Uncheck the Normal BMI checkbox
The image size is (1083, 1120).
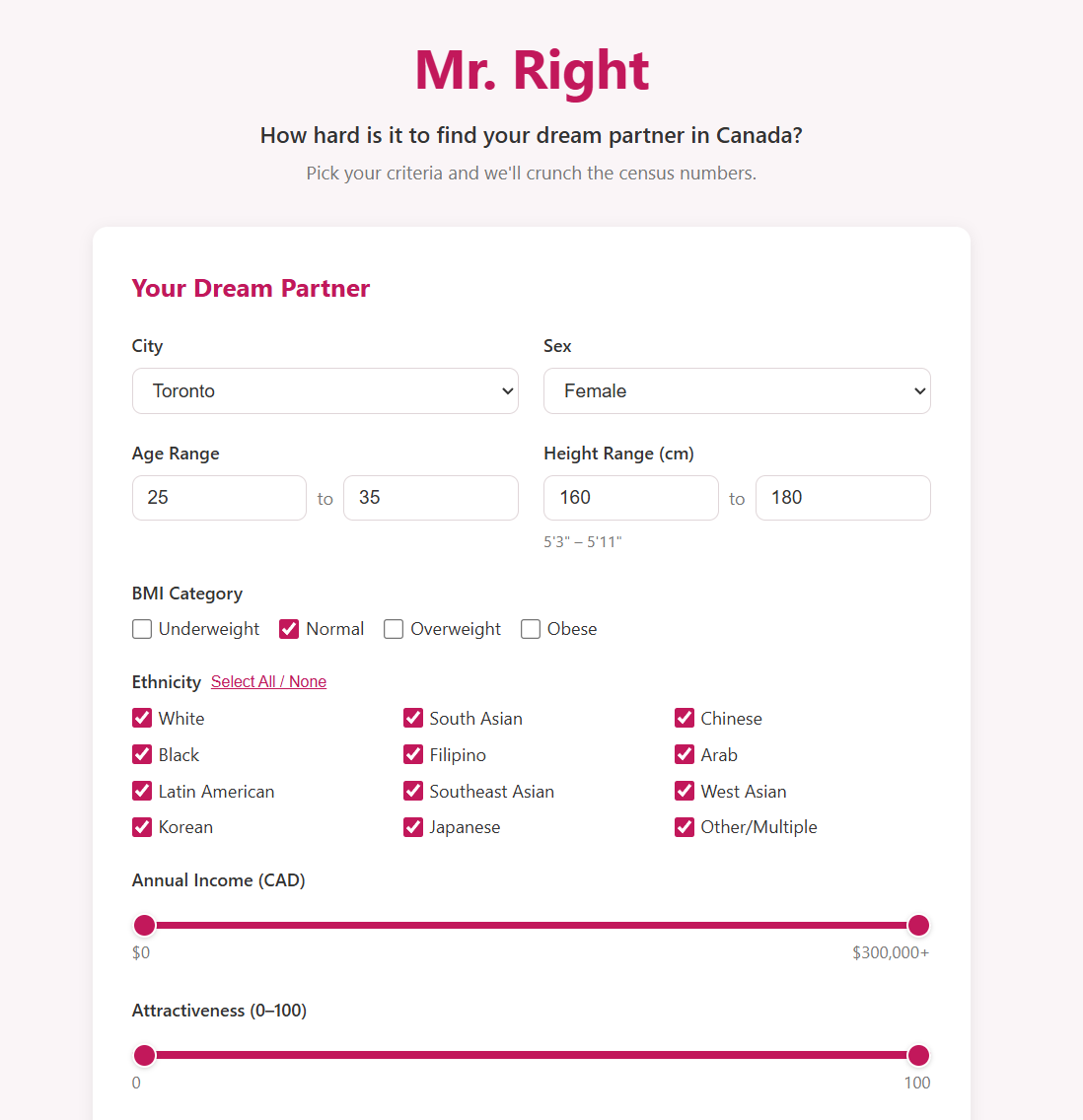tap(289, 628)
